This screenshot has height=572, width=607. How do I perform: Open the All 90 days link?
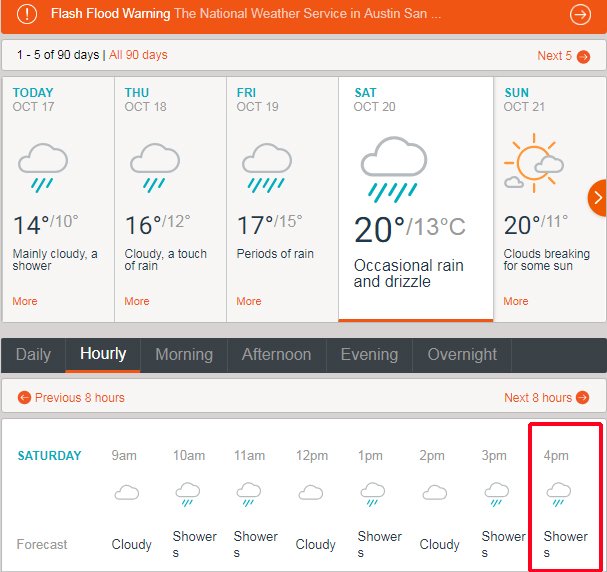[x=138, y=55]
